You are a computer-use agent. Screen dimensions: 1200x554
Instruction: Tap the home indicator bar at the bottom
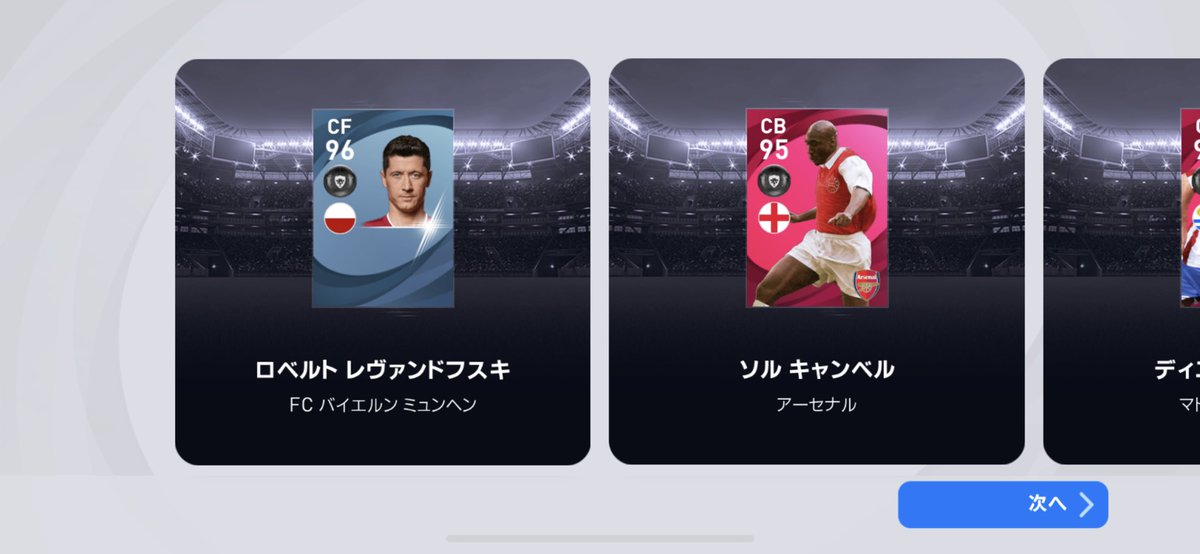coord(600,539)
